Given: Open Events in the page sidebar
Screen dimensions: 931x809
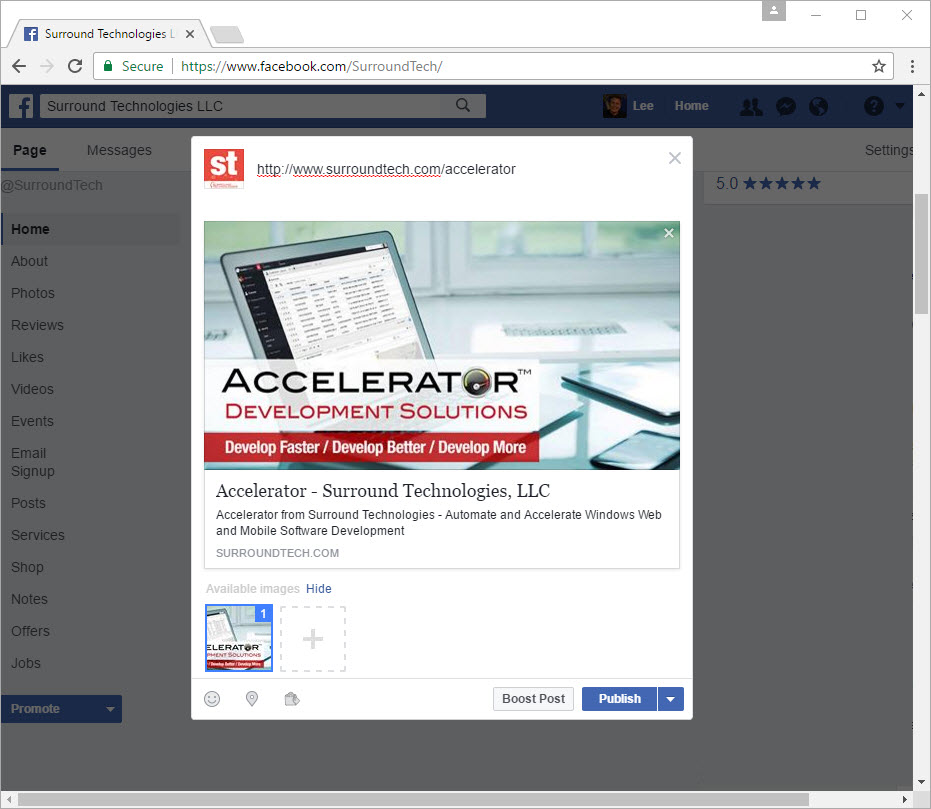Looking at the screenshot, I should click(x=32, y=421).
